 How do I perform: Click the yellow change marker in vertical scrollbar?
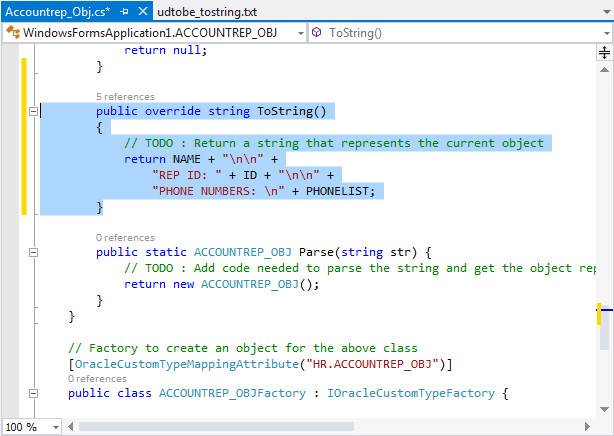click(599, 314)
